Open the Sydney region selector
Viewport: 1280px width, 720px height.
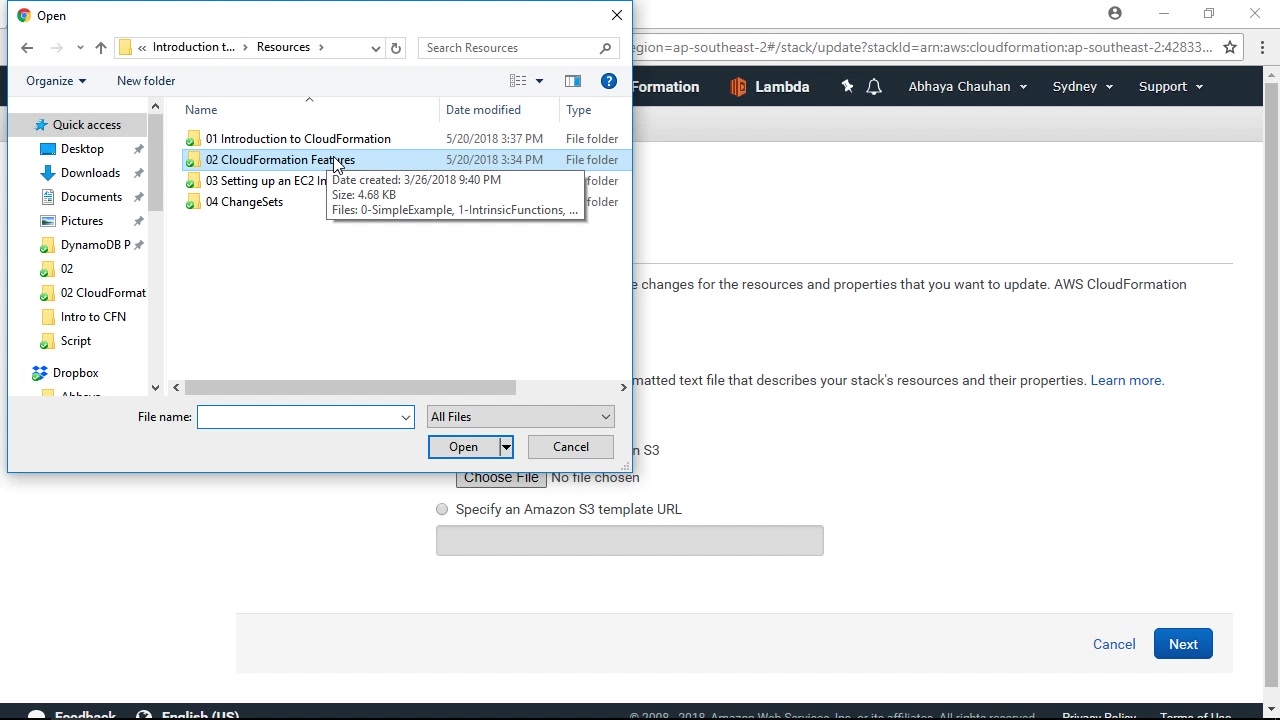[x=1082, y=87]
